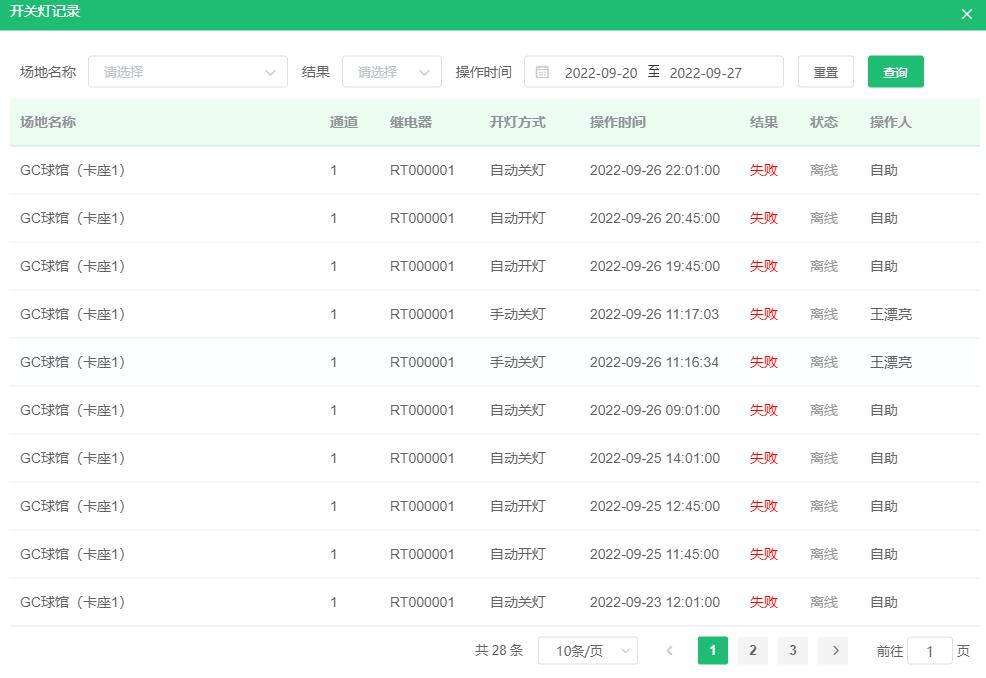The image size is (986, 678).
Task: Click the 查询 search button
Action: tap(895, 71)
